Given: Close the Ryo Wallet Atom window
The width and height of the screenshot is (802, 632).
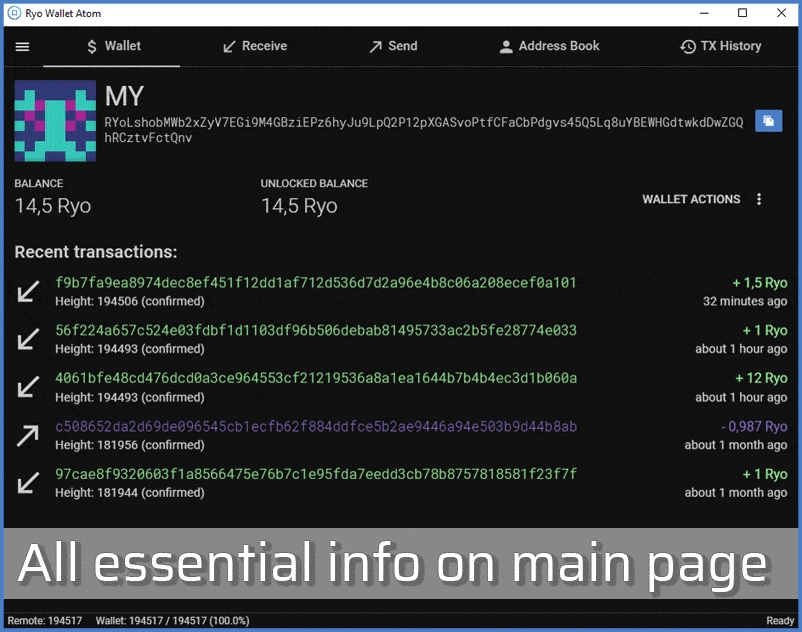Looking at the screenshot, I should coord(782,13).
